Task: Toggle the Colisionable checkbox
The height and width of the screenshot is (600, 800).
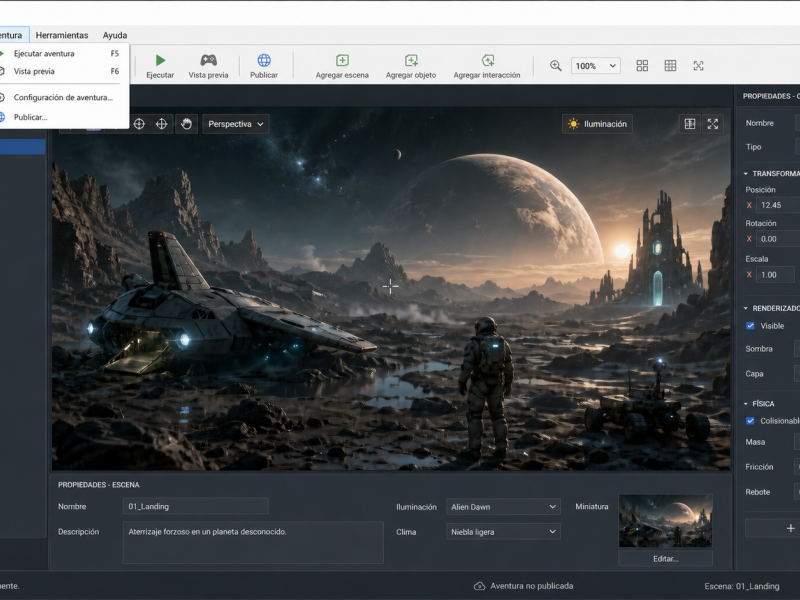Action: [750, 421]
